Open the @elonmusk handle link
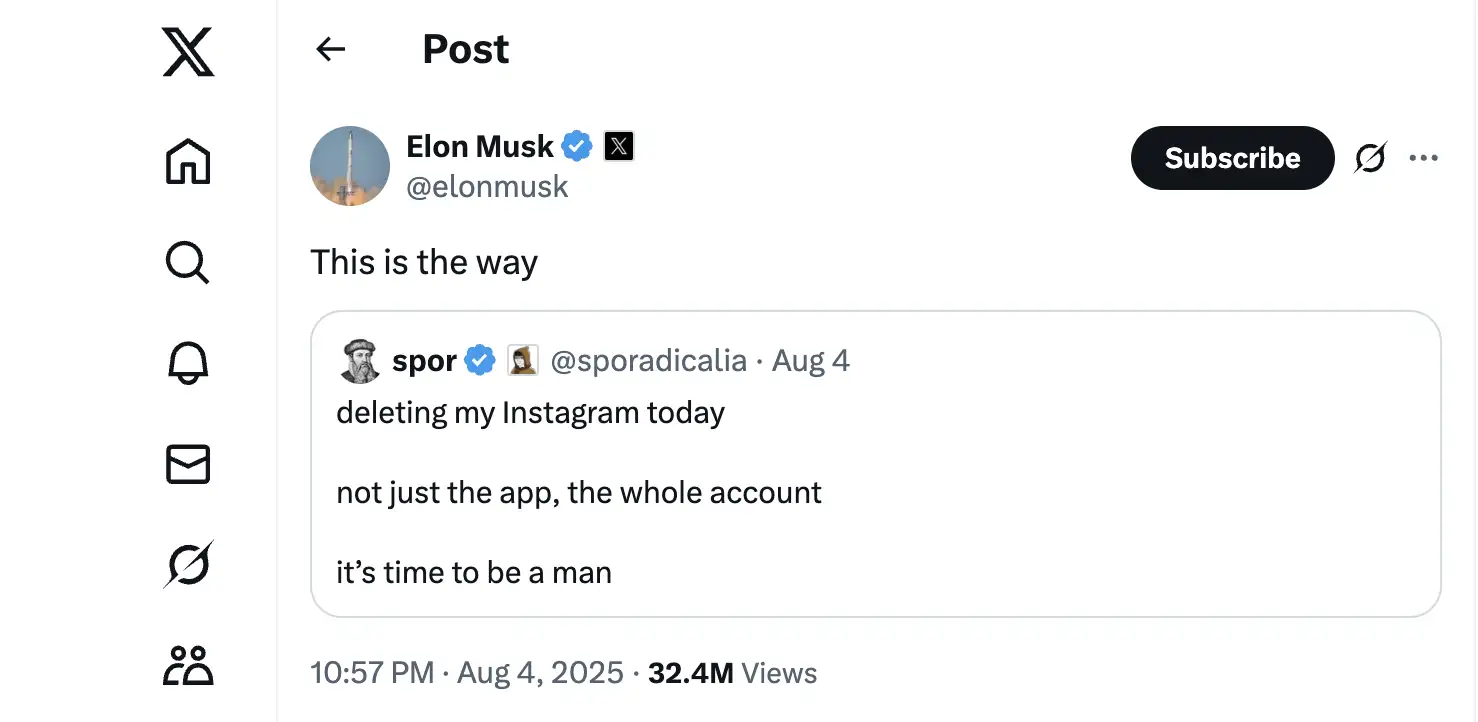 click(487, 187)
